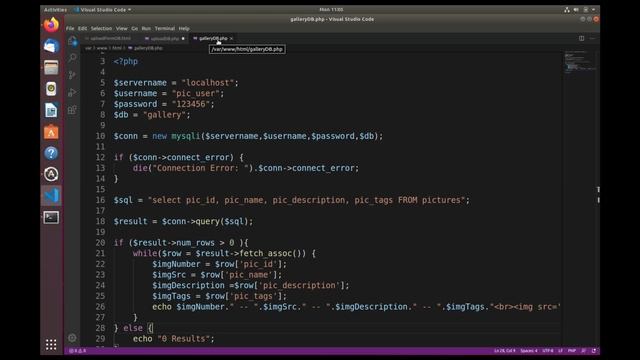Open the Files manager in dock
Viewport: 640px width, 360px height.
point(51,68)
